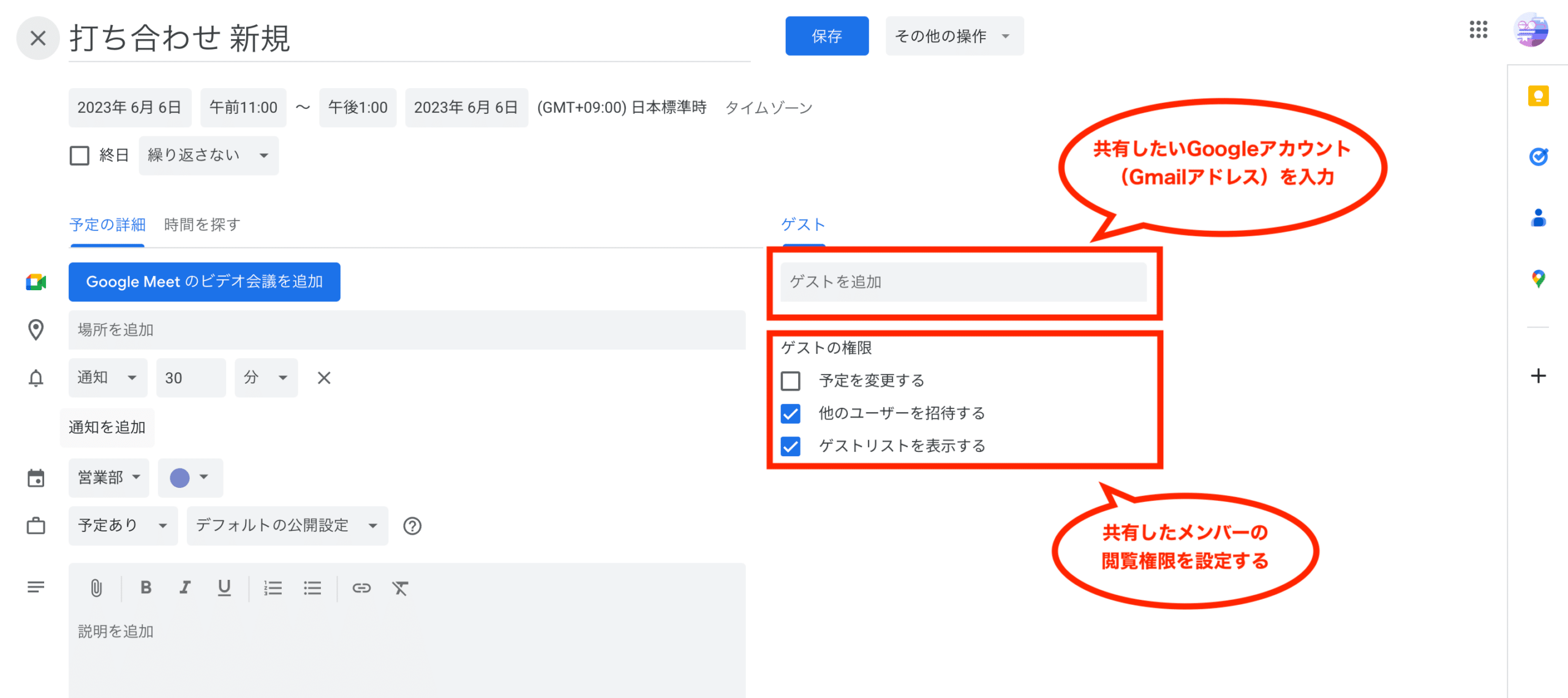The image size is (1568, 698).
Task: Enable the 終日 all-day checkbox
Action: click(x=80, y=156)
